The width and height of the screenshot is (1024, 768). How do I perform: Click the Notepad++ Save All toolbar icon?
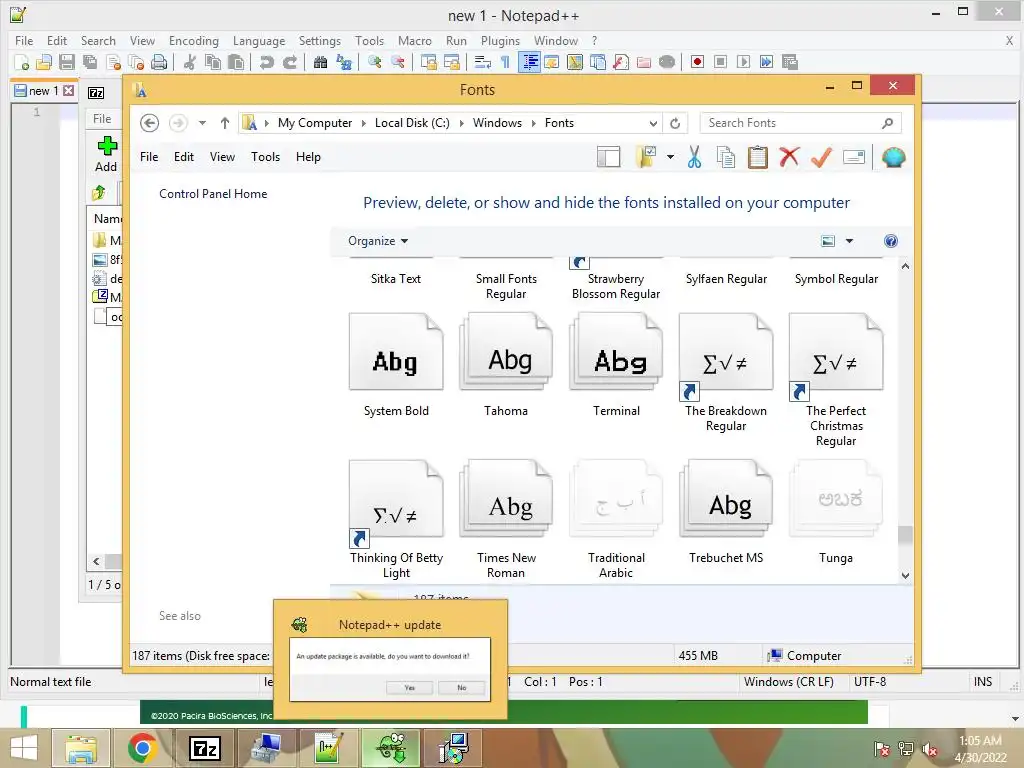[x=89, y=62]
